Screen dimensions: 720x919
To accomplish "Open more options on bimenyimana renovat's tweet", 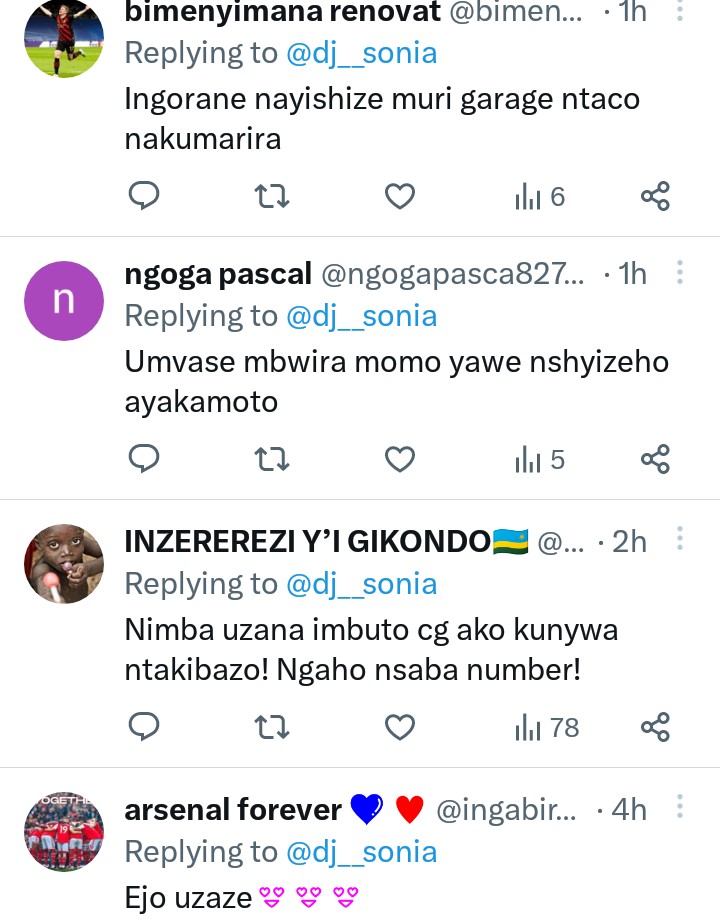I will tap(680, 11).
